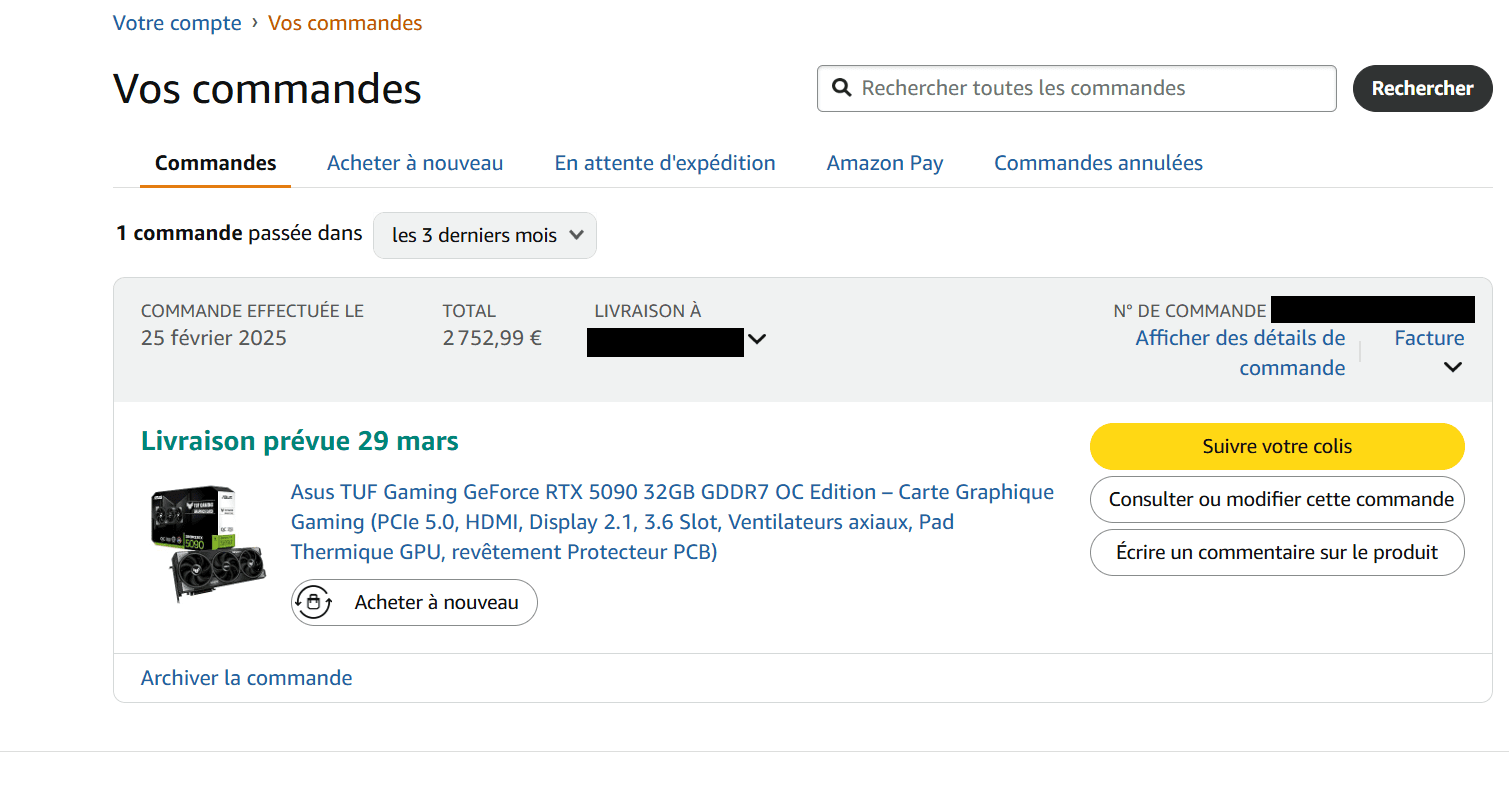Click the RTX 5090 product thumbnail
Screen dimensions: 1509x800
tap(209, 544)
